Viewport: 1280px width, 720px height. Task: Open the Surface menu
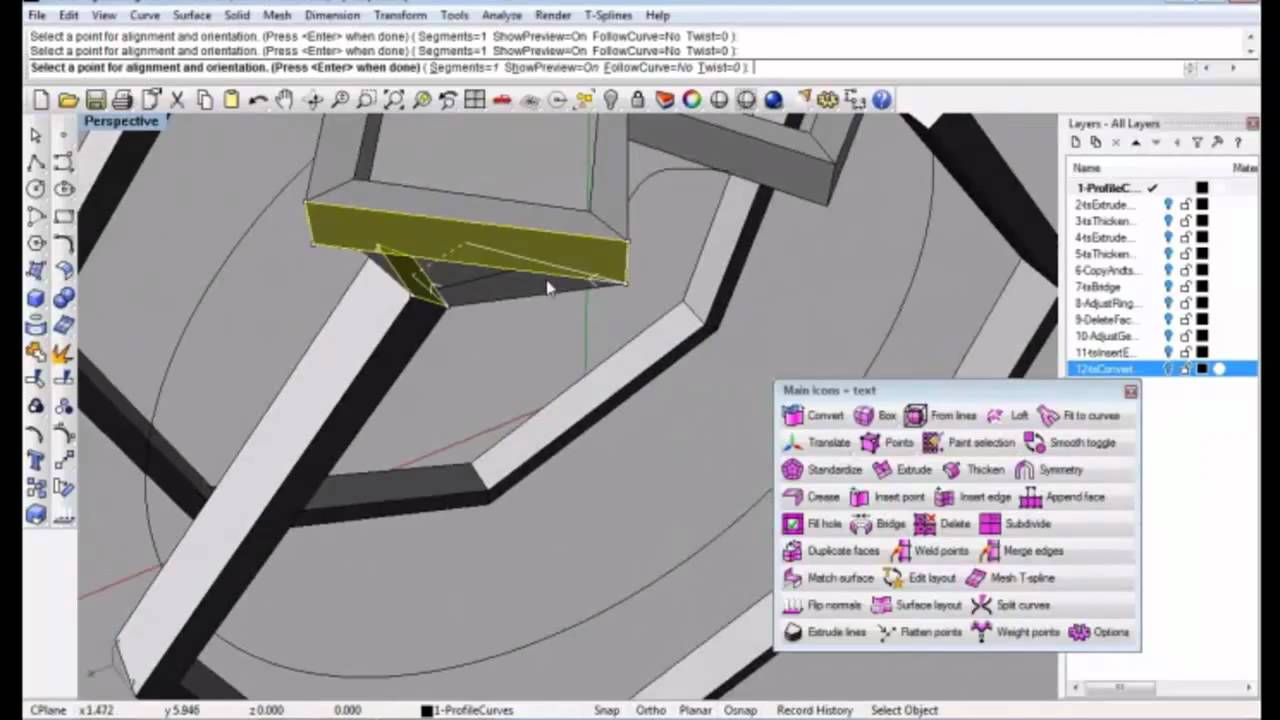191,16
